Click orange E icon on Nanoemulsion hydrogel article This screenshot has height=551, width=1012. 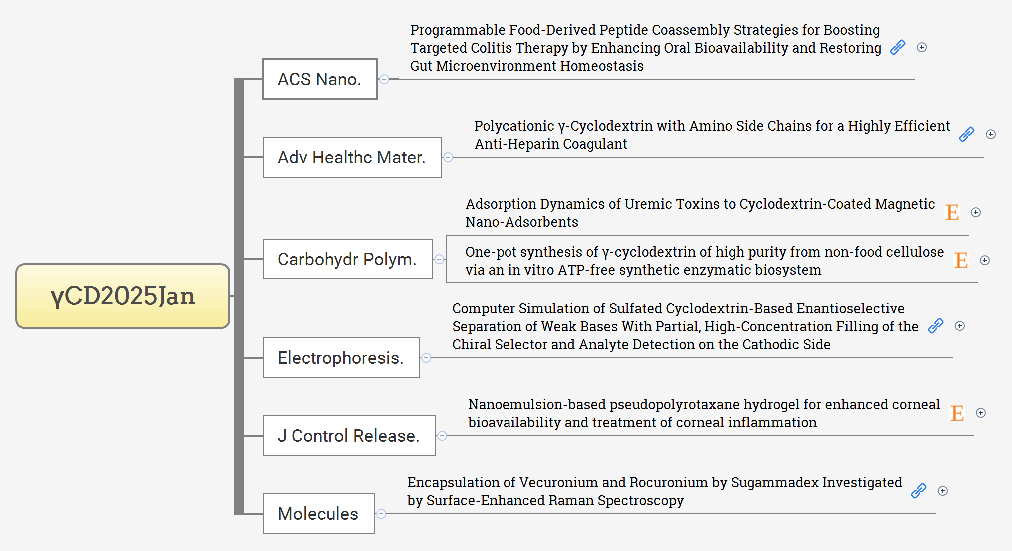(956, 413)
